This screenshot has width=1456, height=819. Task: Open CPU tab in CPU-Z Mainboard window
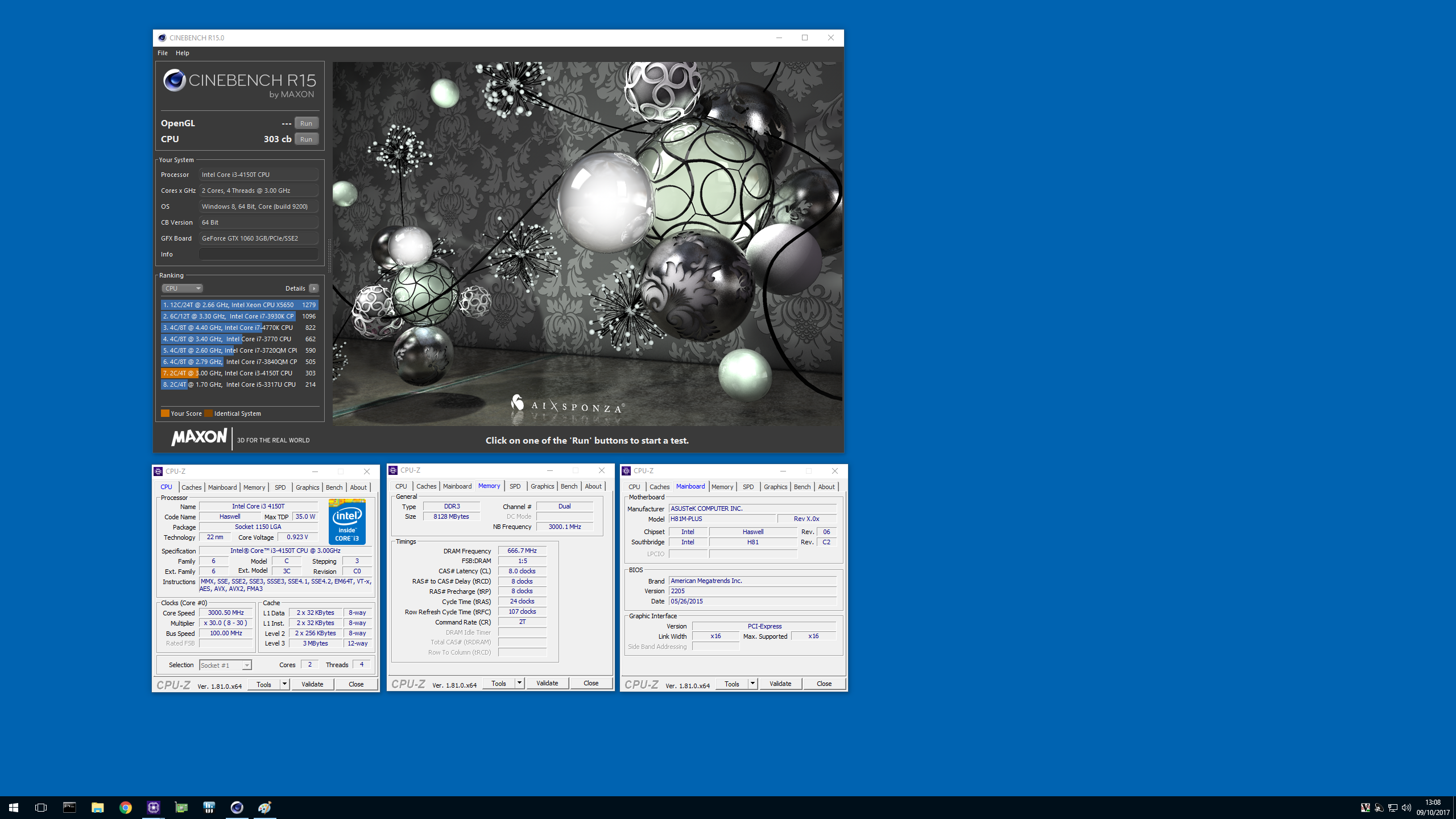634,487
